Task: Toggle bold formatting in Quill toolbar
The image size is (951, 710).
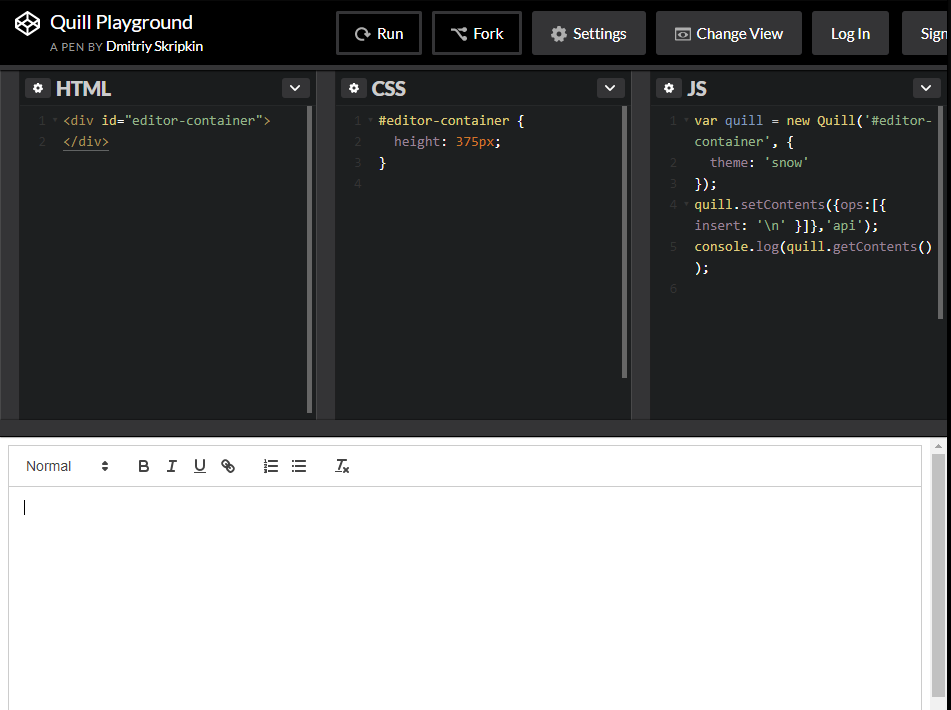Action: tap(144, 466)
